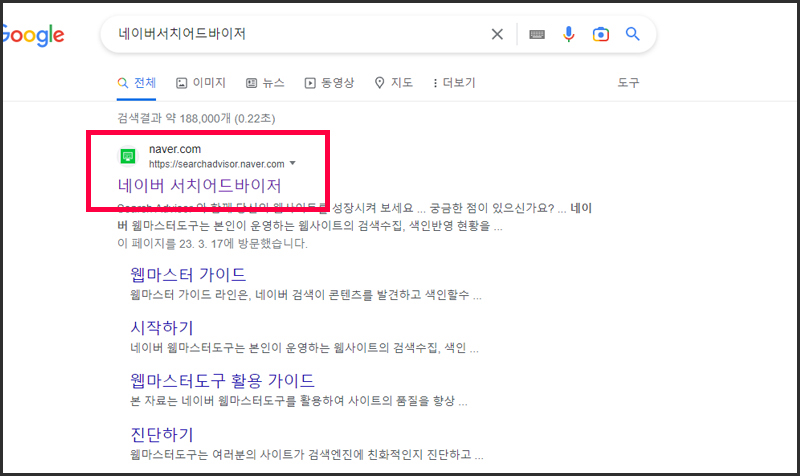Open the 네이버 서치어드바이저 result title
The width and height of the screenshot is (800, 476).
(x=199, y=185)
